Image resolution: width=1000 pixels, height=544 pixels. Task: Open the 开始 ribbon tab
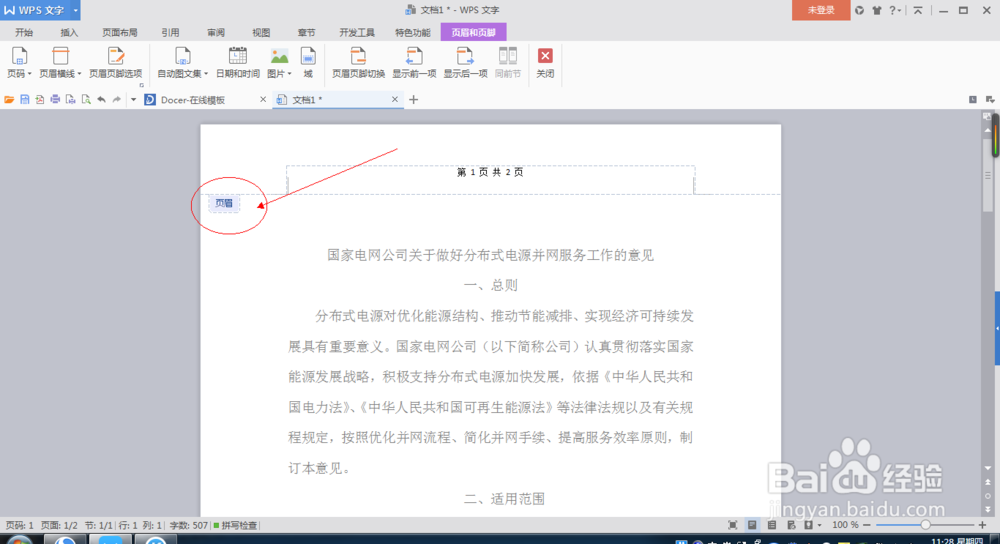24,33
